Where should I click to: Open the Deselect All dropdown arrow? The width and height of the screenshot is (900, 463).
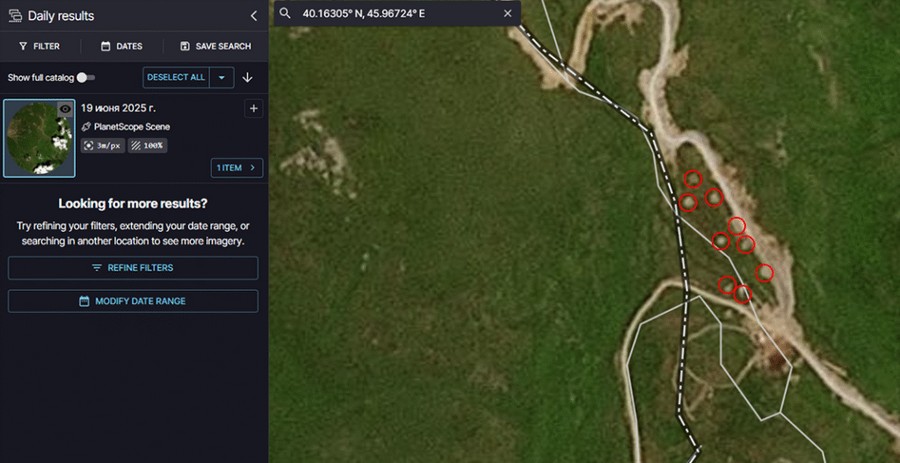click(221, 77)
